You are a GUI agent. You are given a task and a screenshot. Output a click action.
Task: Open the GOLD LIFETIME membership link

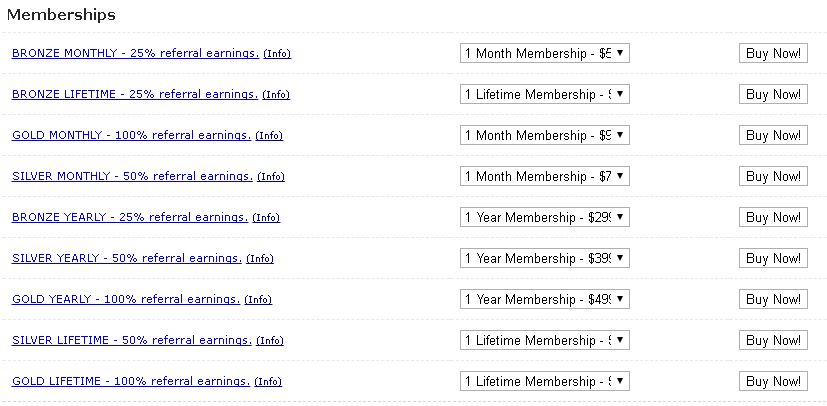(131, 381)
